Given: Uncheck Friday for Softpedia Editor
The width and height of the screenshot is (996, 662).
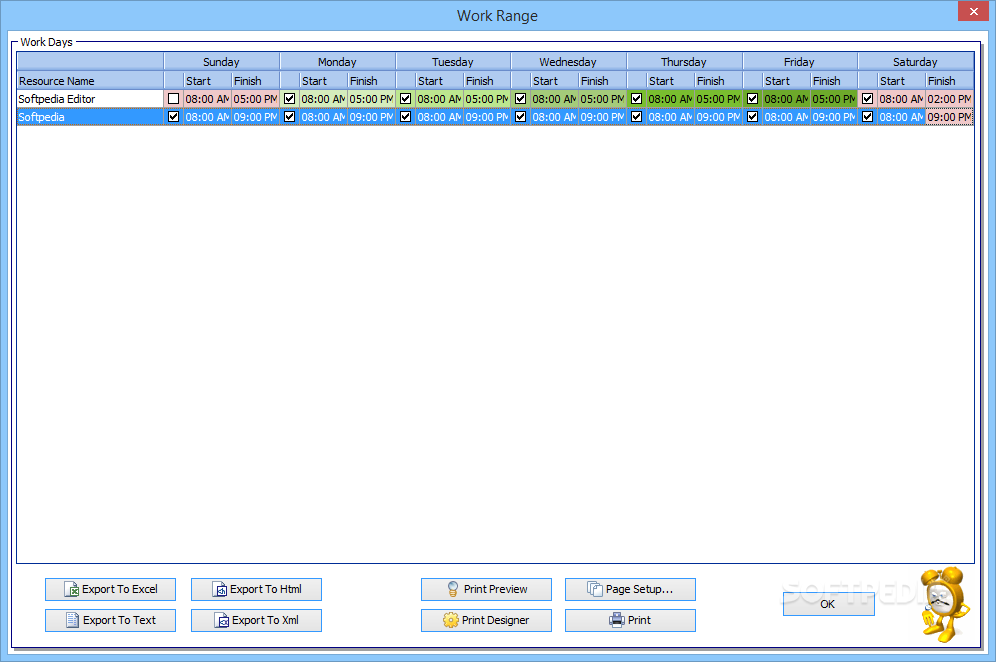Looking at the screenshot, I should coord(753,99).
